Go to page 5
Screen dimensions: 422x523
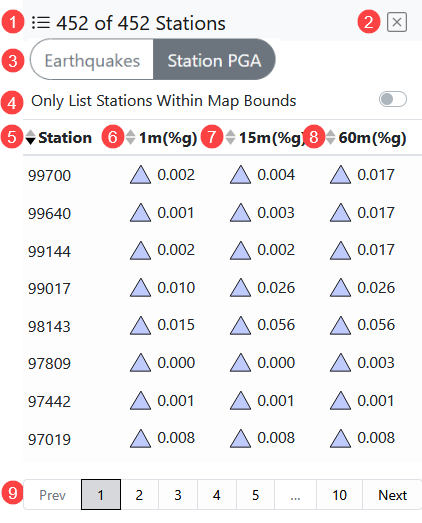click(x=256, y=495)
